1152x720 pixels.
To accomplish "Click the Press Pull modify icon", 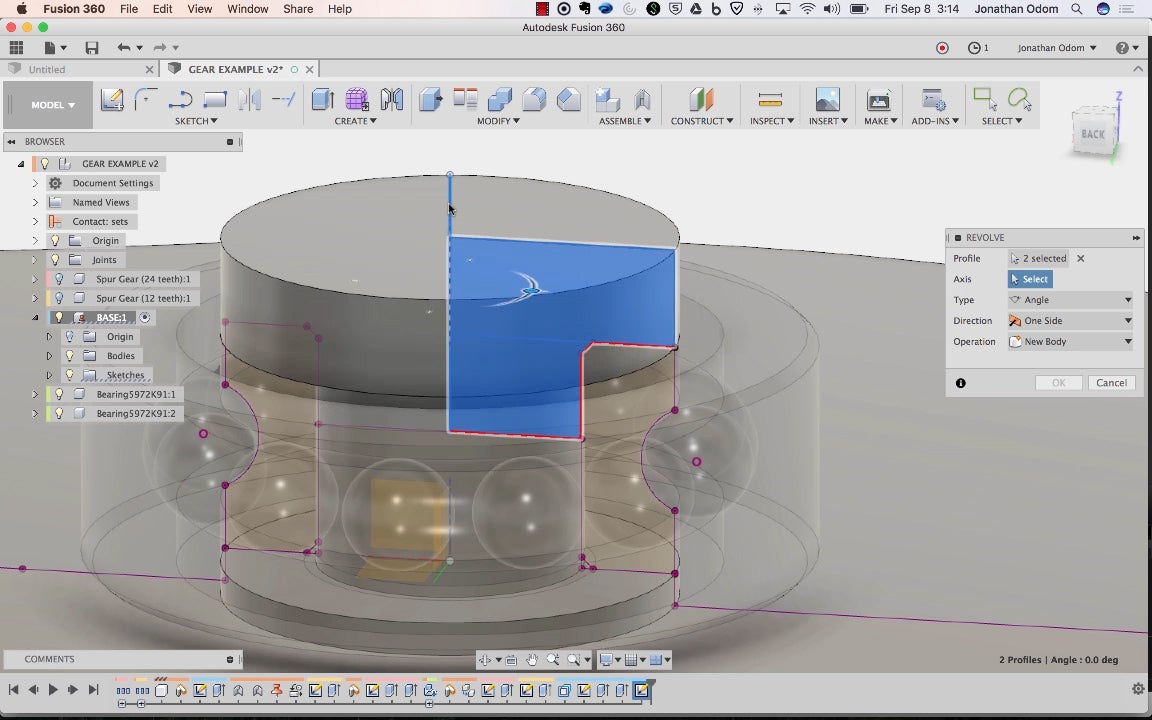I will tap(430, 99).
